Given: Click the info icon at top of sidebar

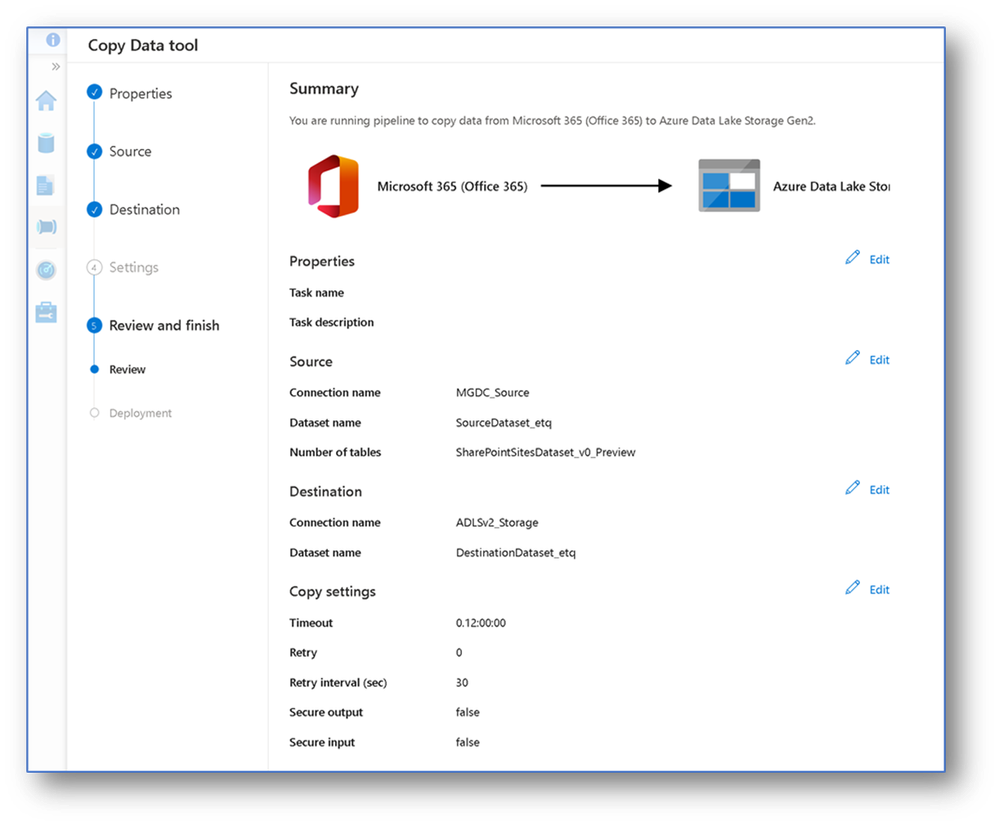Looking at the screenshot, I should 53,40.
